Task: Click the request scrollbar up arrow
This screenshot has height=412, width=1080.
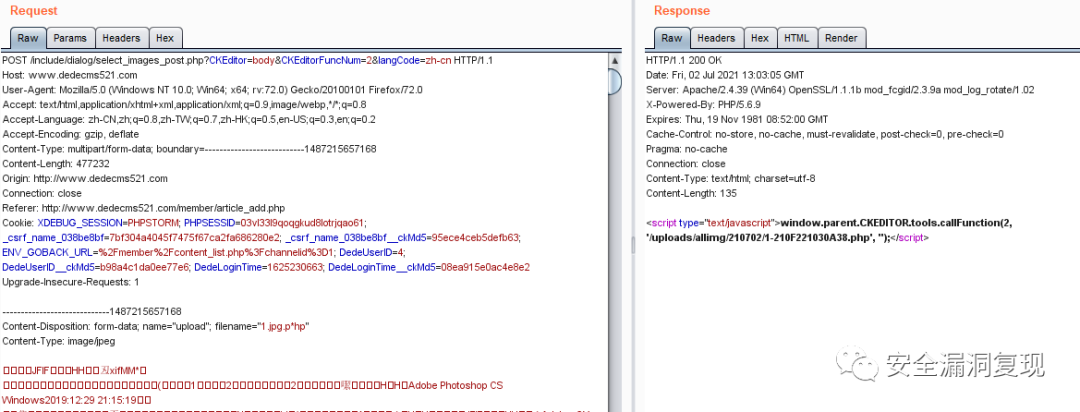Action: [x=614, y=61]
